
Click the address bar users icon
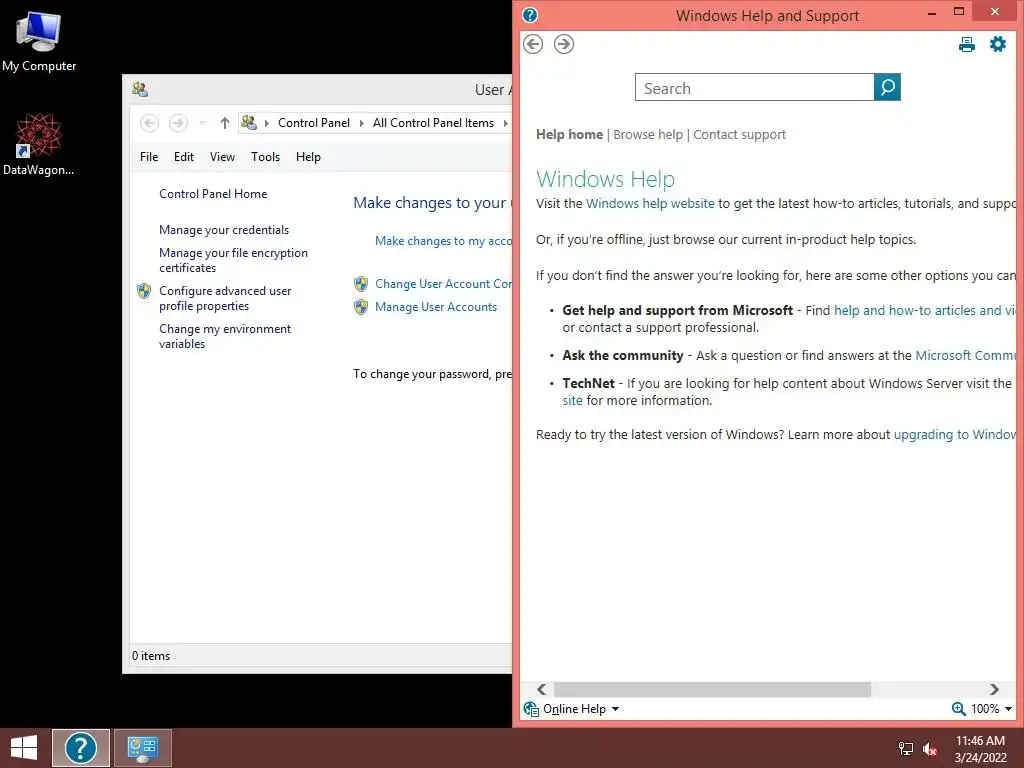pyautogui.click(x=249, y=122)
